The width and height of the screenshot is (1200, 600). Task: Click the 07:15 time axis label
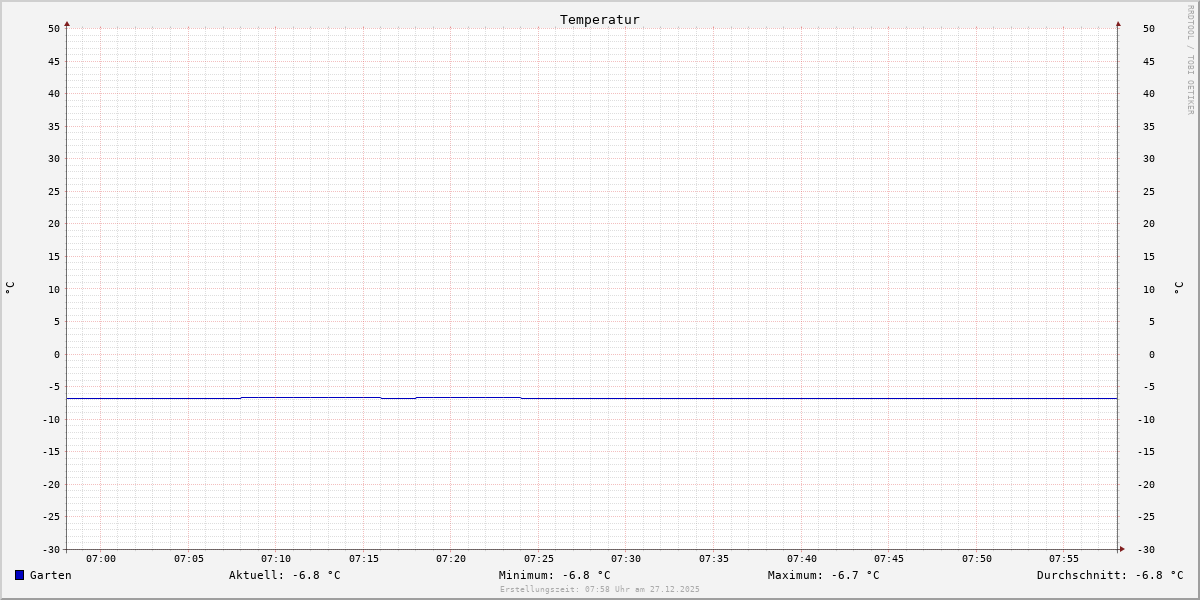[364, 558]
